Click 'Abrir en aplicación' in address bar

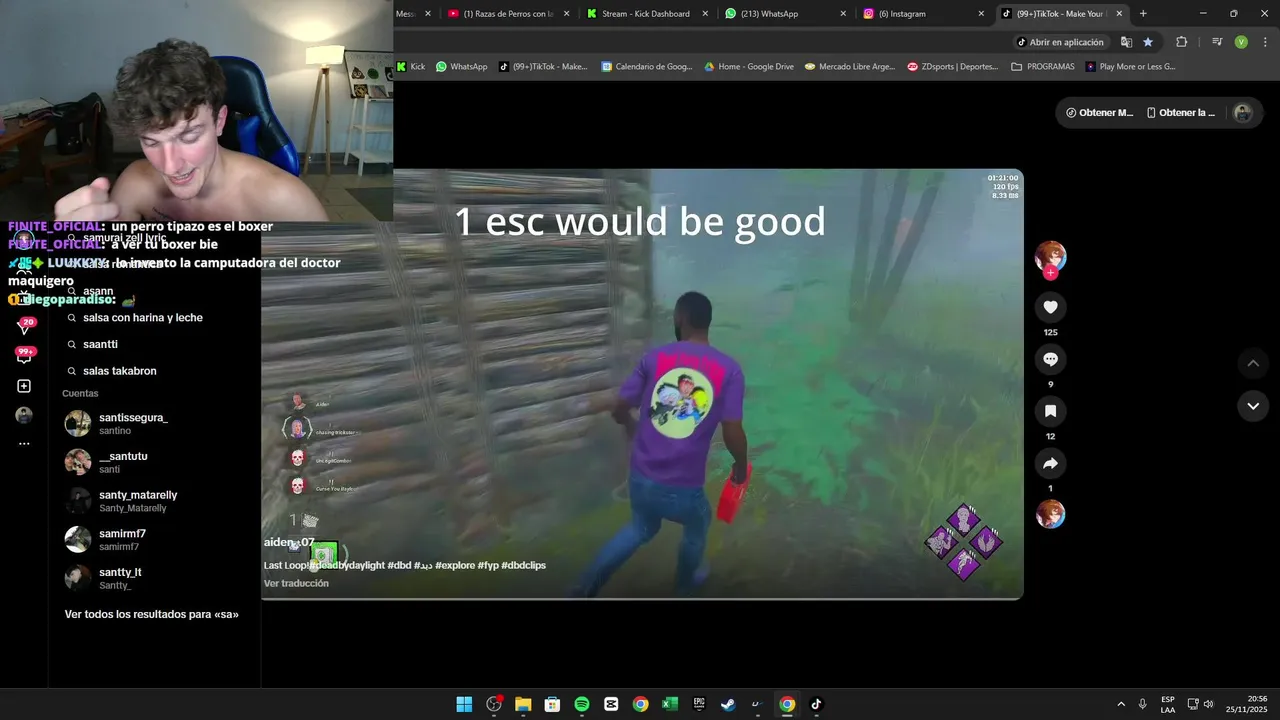(x=1060, y=42)
